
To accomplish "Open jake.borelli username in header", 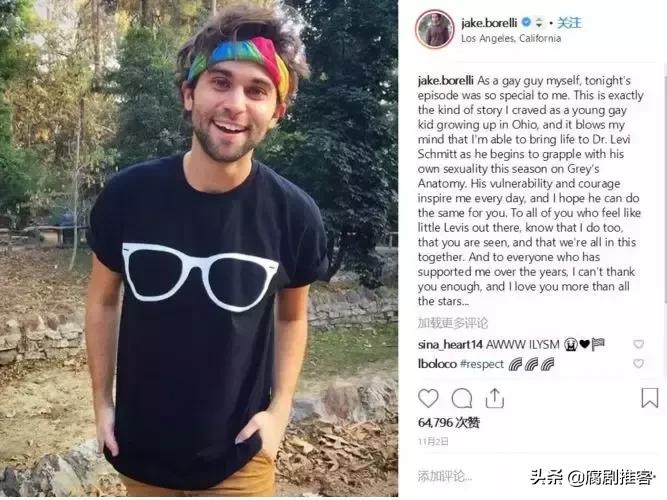I will point(490,23).
